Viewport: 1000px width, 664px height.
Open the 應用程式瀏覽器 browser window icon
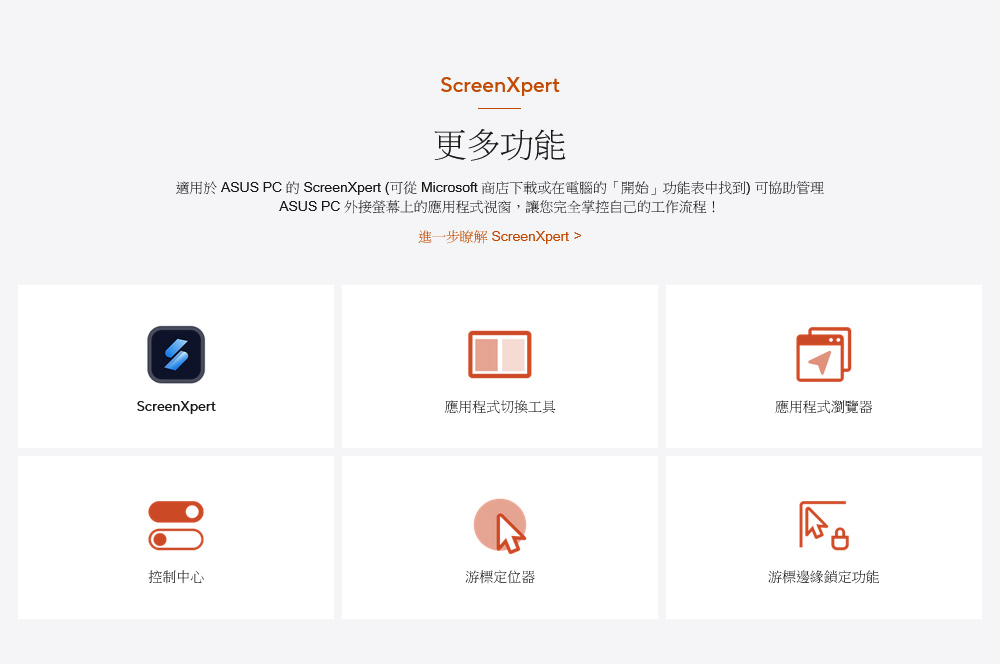823,355
